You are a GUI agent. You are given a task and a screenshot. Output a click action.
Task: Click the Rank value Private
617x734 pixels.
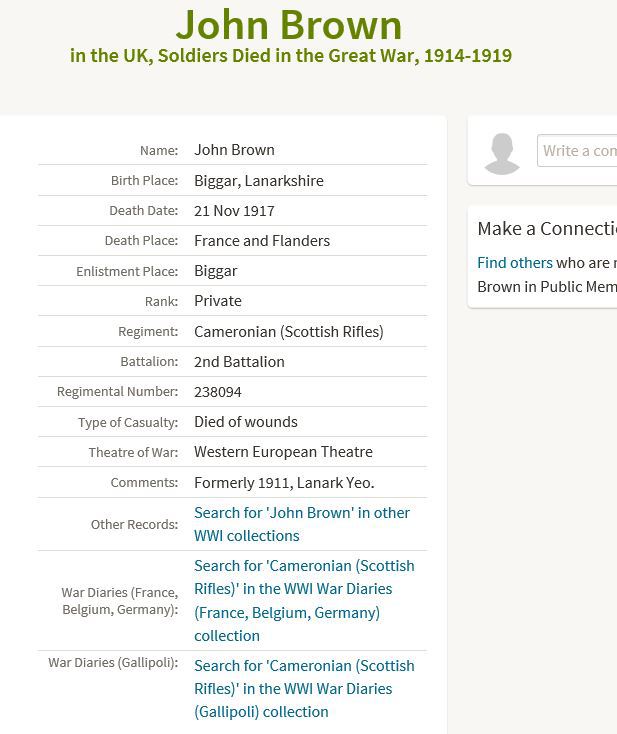pos(217,301)
